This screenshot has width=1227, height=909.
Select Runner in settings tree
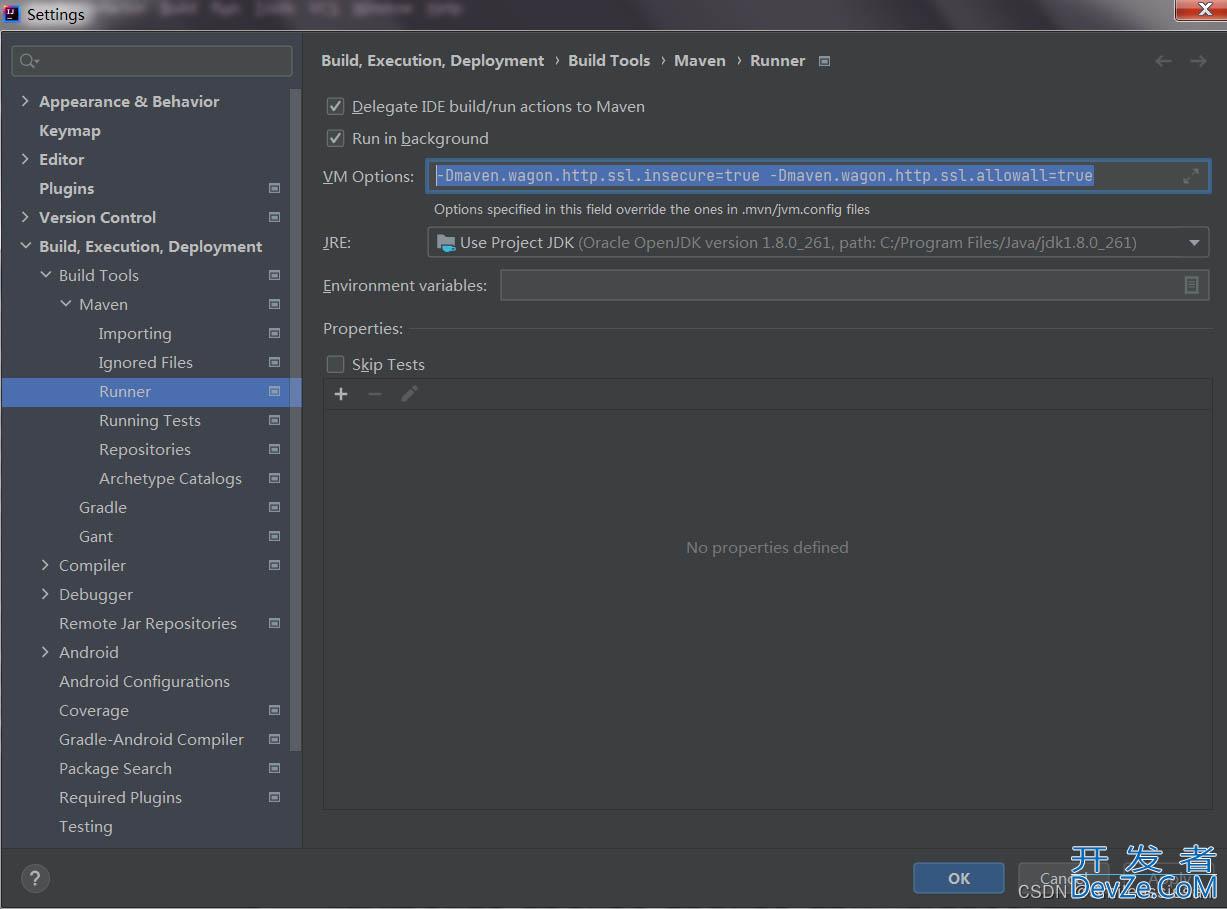125,391
